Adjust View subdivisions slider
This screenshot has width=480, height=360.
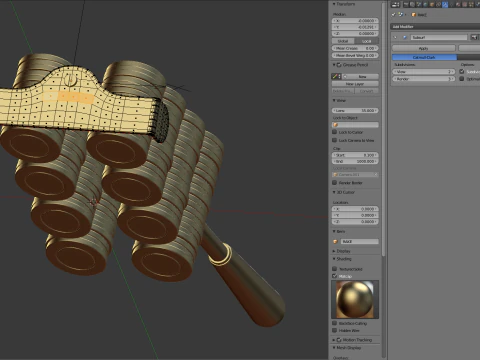click(x=424, y=72)
